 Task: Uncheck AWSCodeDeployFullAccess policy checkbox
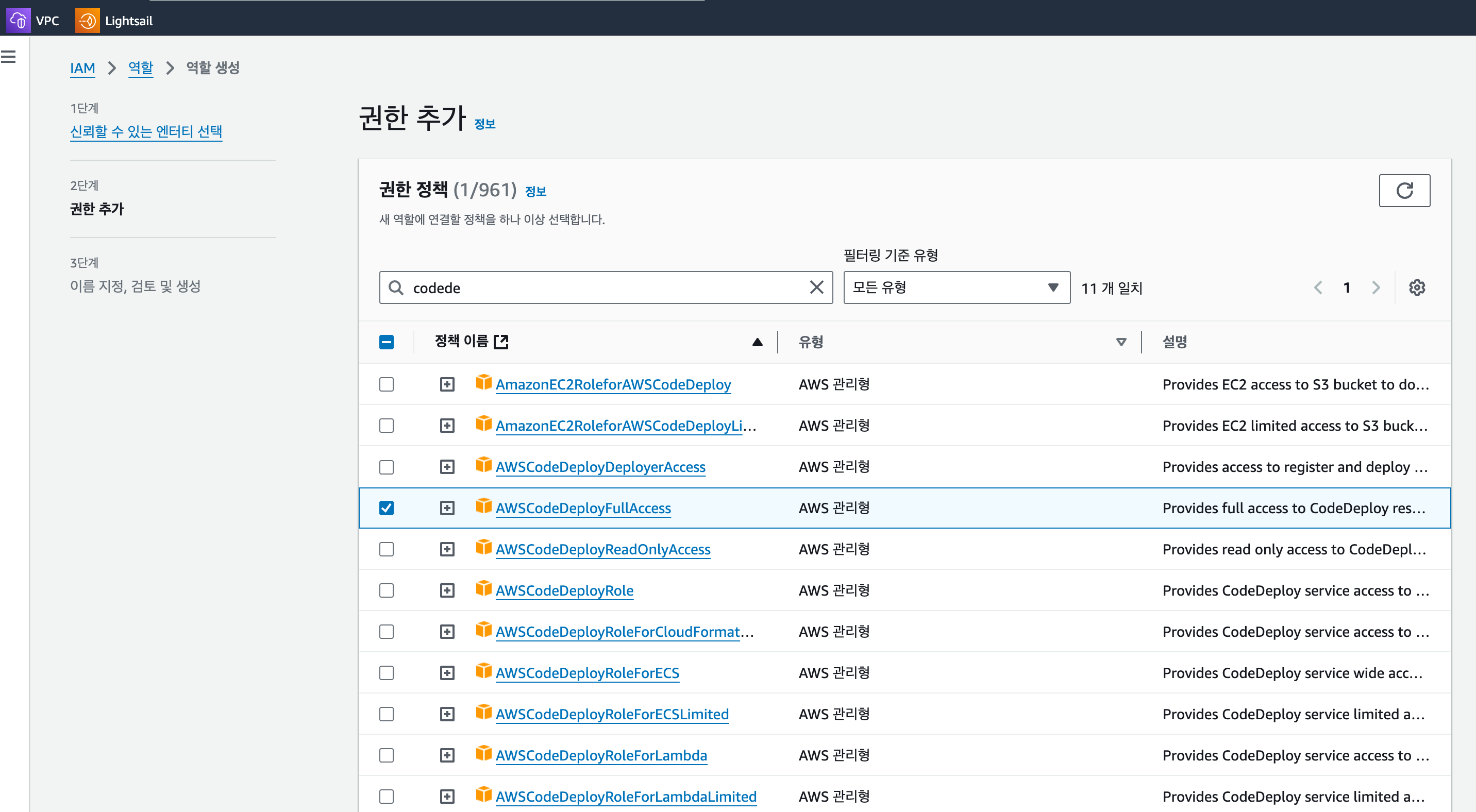point(387,508)
